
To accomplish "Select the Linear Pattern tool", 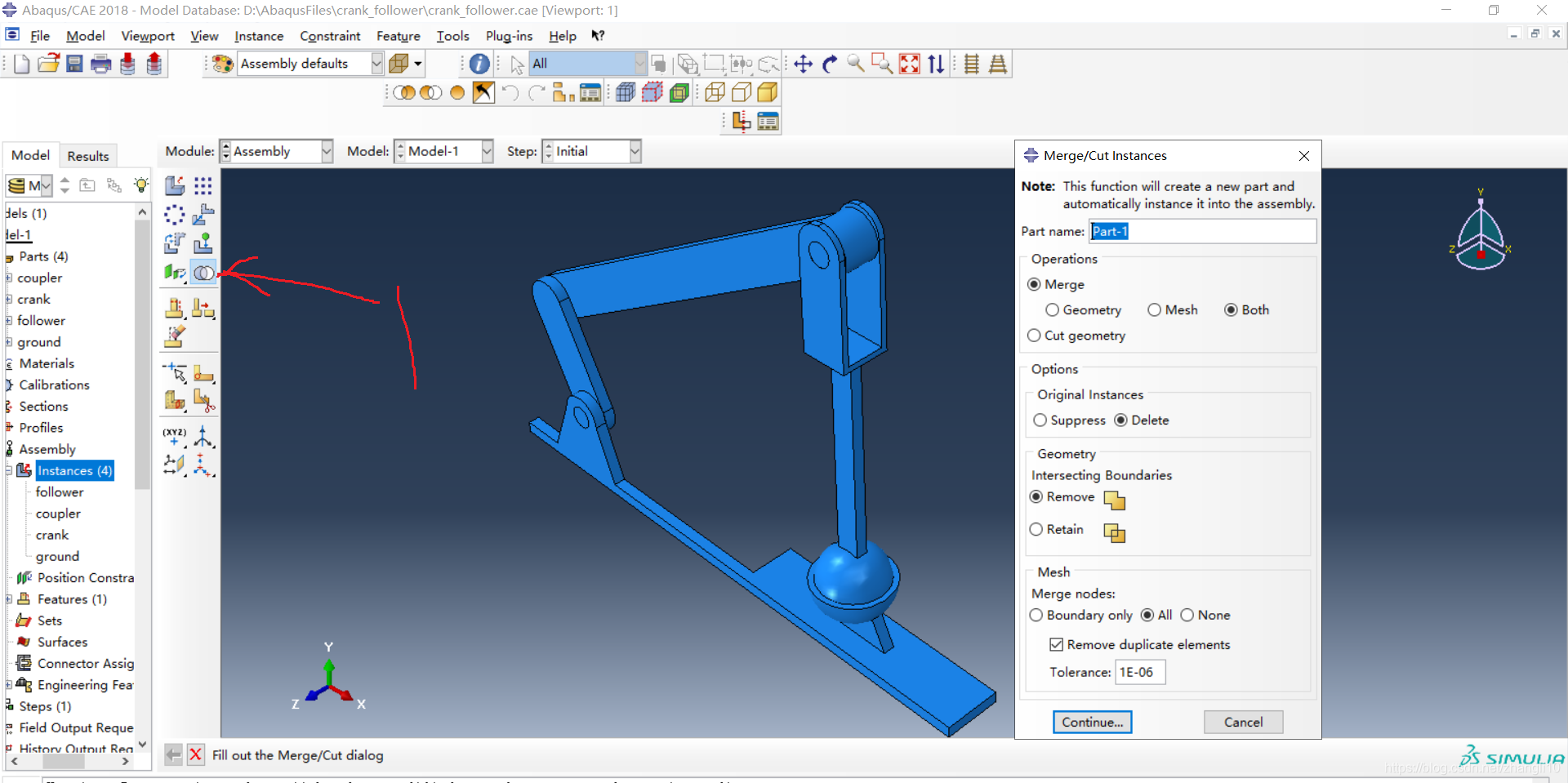I will pos(203,186).
